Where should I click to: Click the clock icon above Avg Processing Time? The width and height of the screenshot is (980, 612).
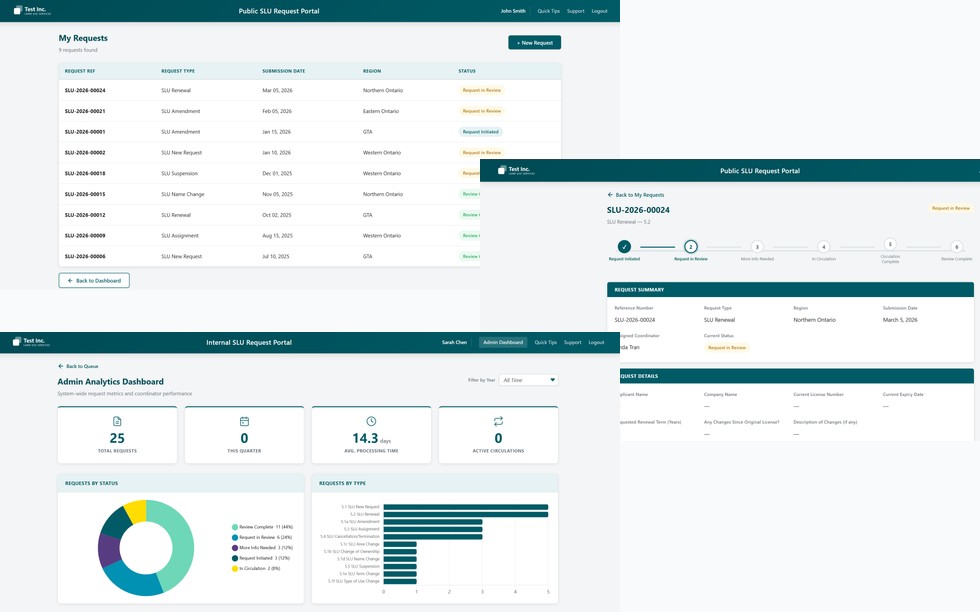point(371,419)
